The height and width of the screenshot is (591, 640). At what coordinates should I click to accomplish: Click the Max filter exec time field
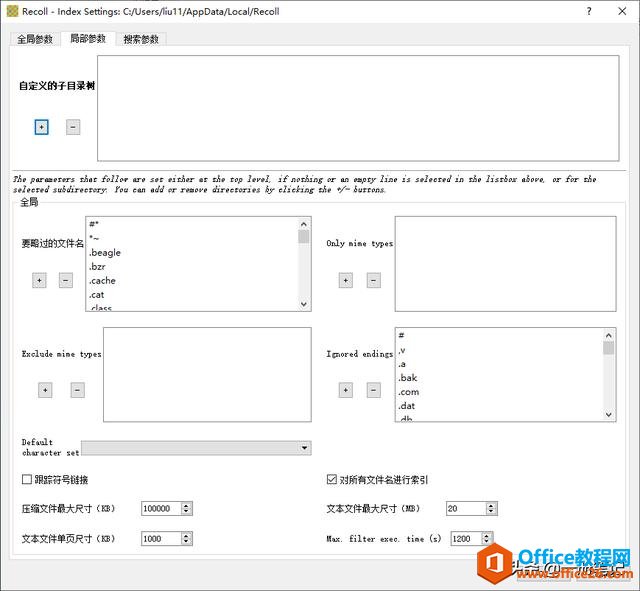(466, 539)
